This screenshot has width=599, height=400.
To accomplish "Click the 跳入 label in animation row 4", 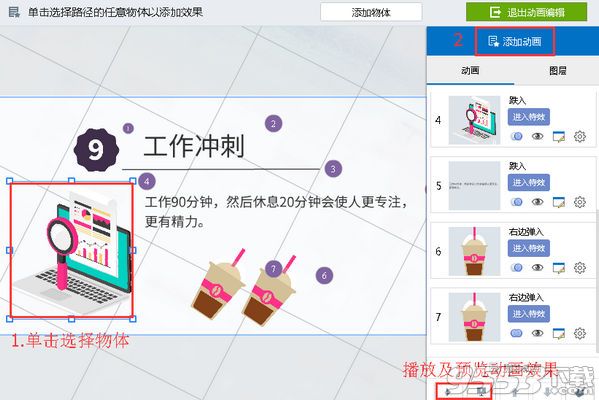I will (x=517, y=100).
